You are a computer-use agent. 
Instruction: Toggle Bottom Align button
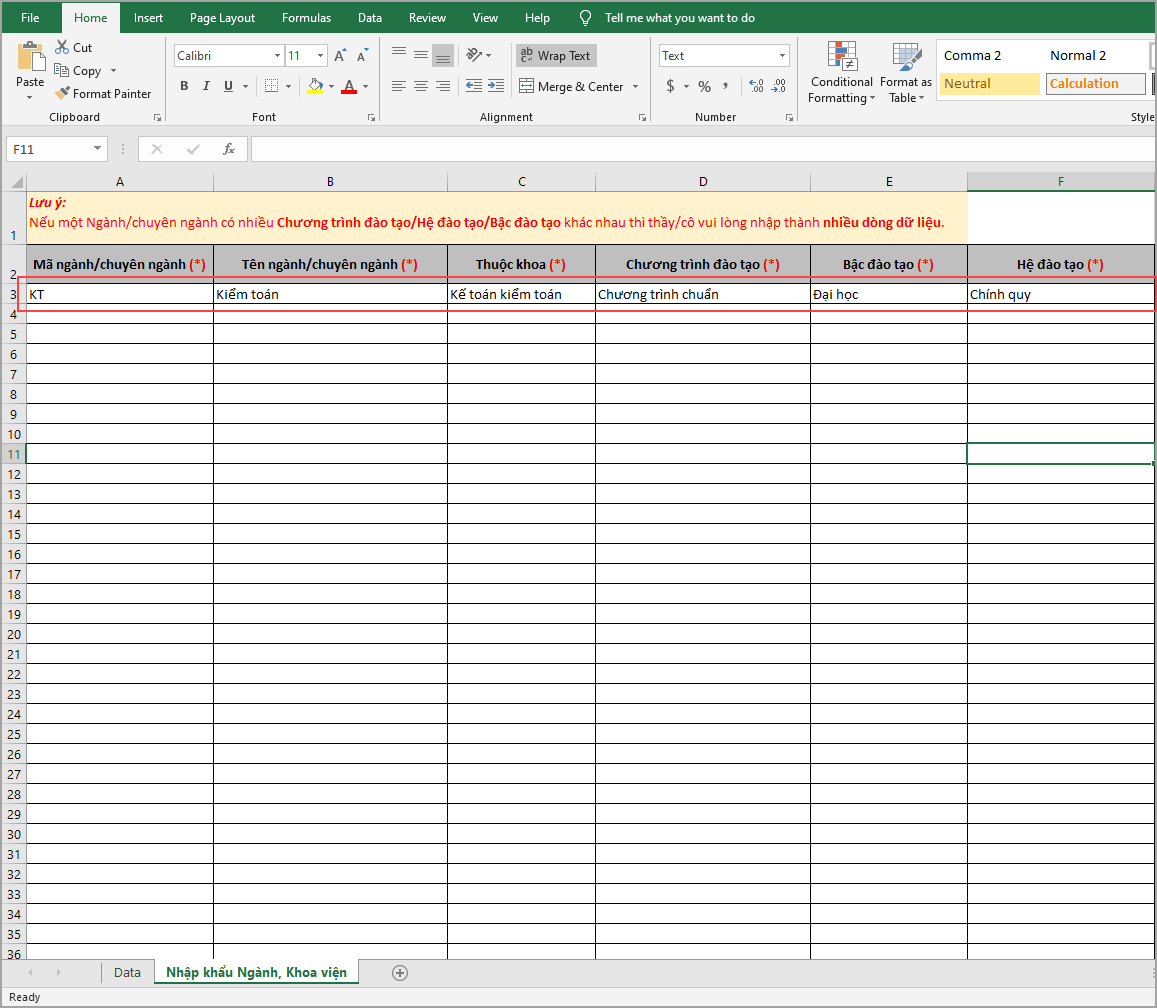pyautogui.click(x=443, y=55)
